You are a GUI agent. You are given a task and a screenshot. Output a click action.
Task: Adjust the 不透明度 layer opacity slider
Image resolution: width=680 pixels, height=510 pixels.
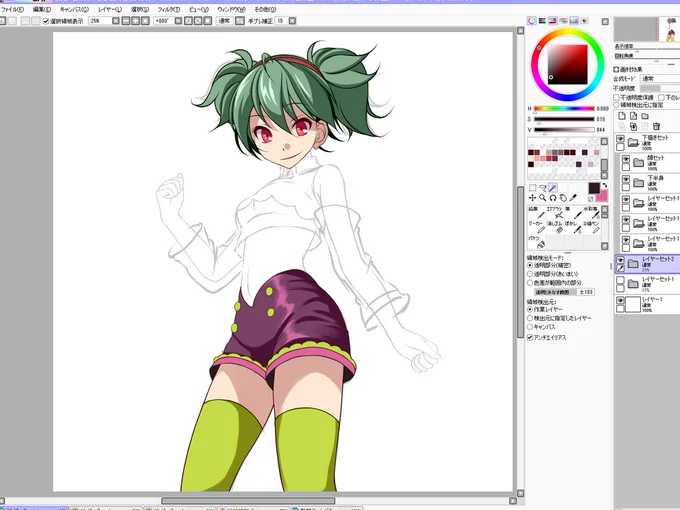point(660,88)
